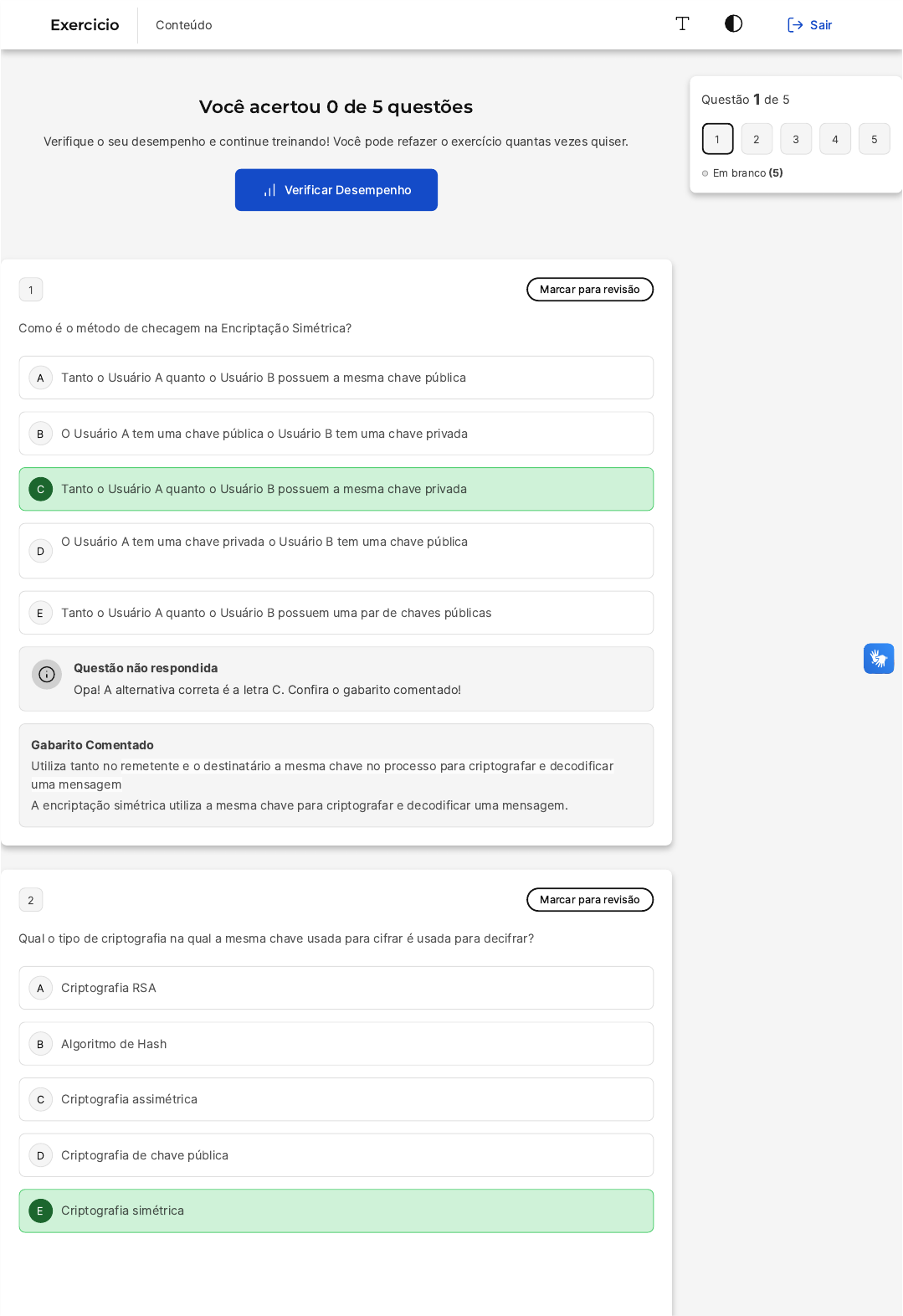Screen dimensions: 903x1316
Task: Select question 5 in the navigator panel
Action: tap(874, 139)
